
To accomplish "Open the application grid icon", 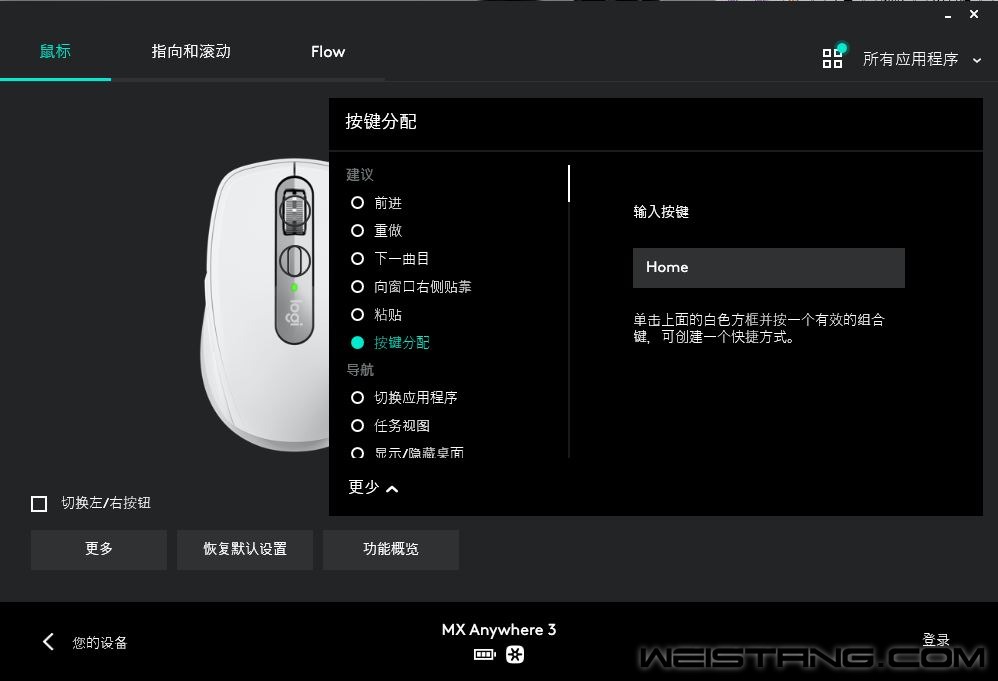I will [833, 59].
